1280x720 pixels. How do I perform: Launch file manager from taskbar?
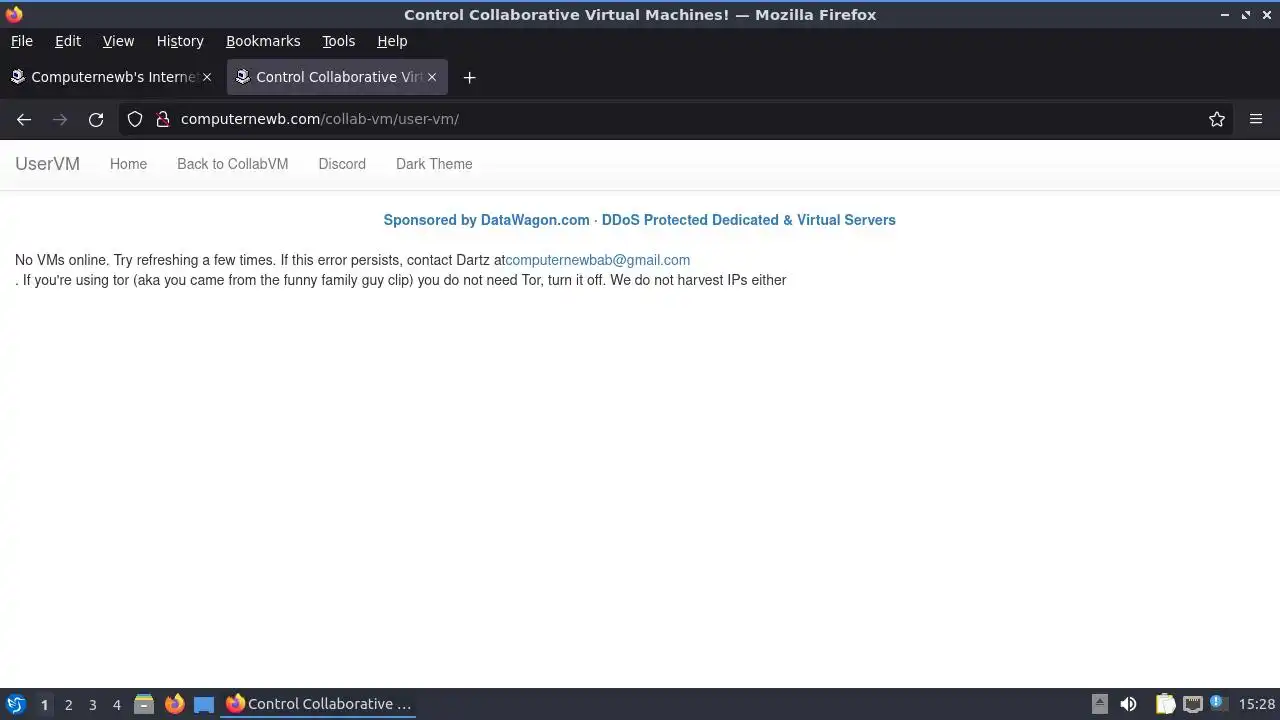pos(144,704)
